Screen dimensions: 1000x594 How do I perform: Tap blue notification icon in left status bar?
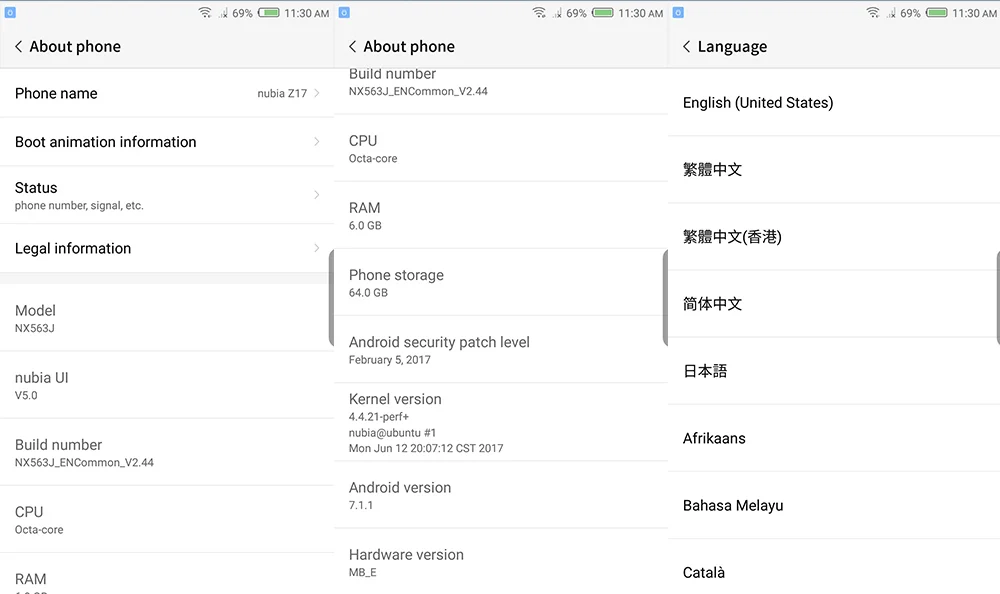point(10,13)
